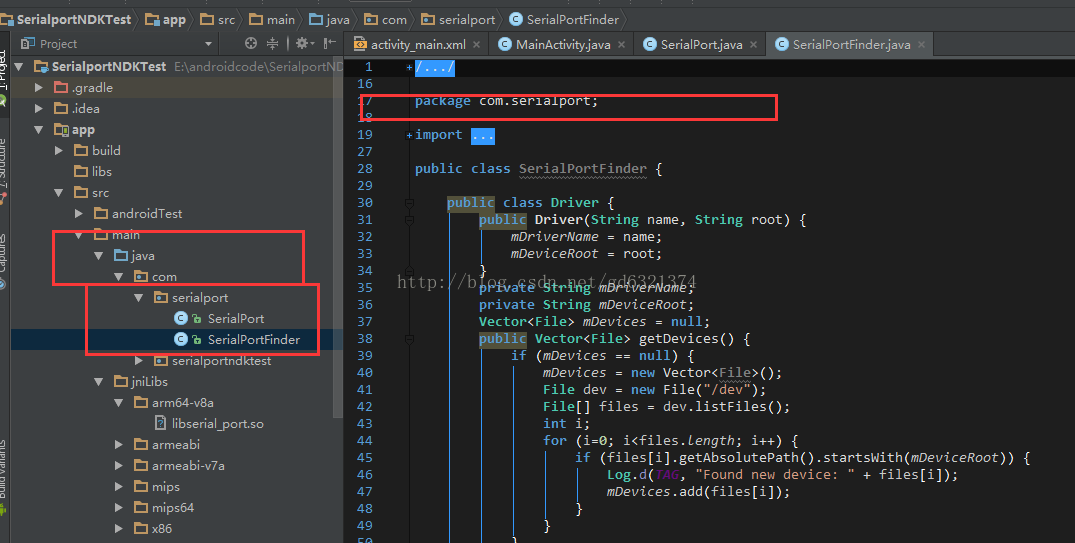The height and width of the screenshot is (543, 1075).
Task: Close the MainActivity.java tab
Action: click(621, 45)
